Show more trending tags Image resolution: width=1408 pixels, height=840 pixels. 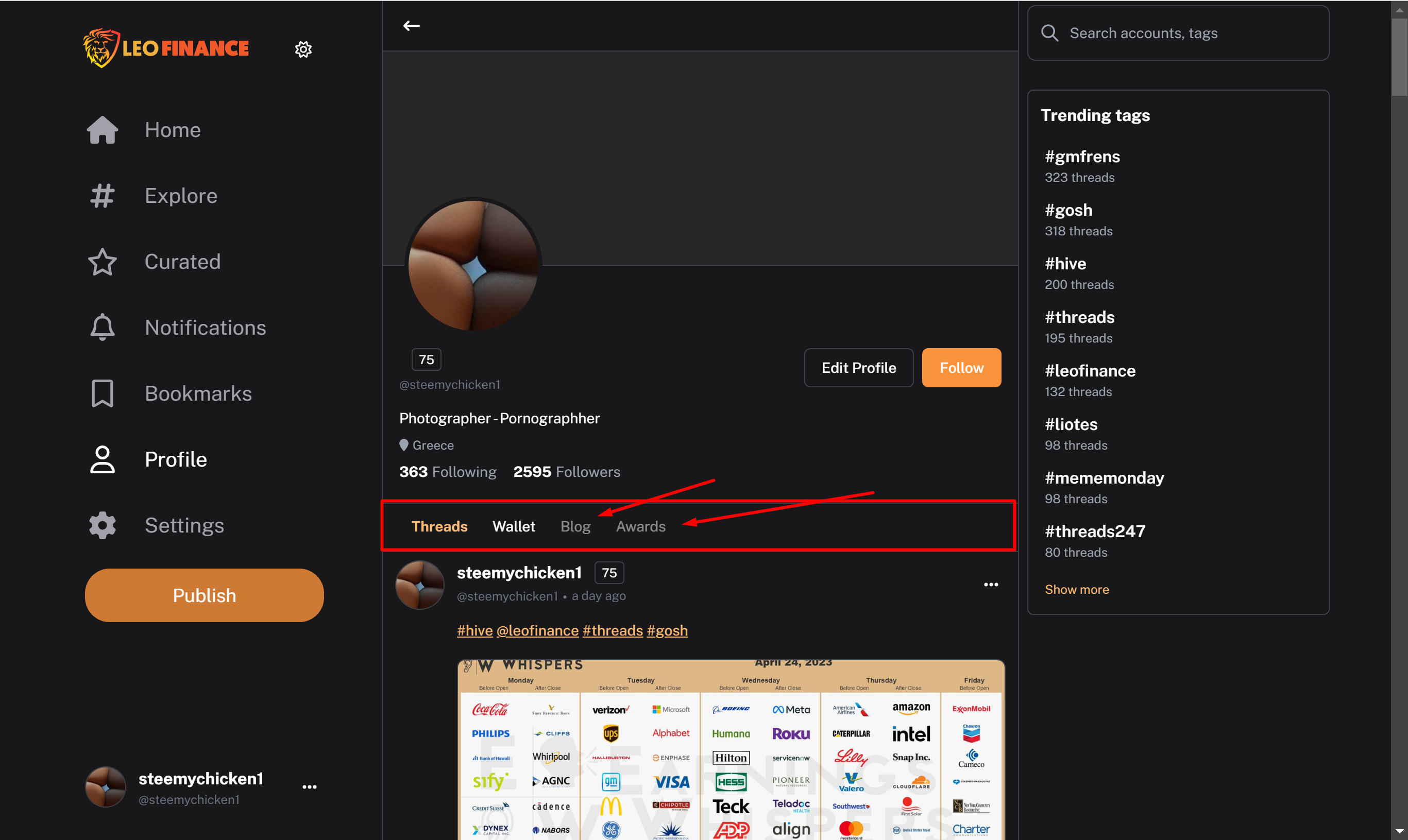(1077, 589)
